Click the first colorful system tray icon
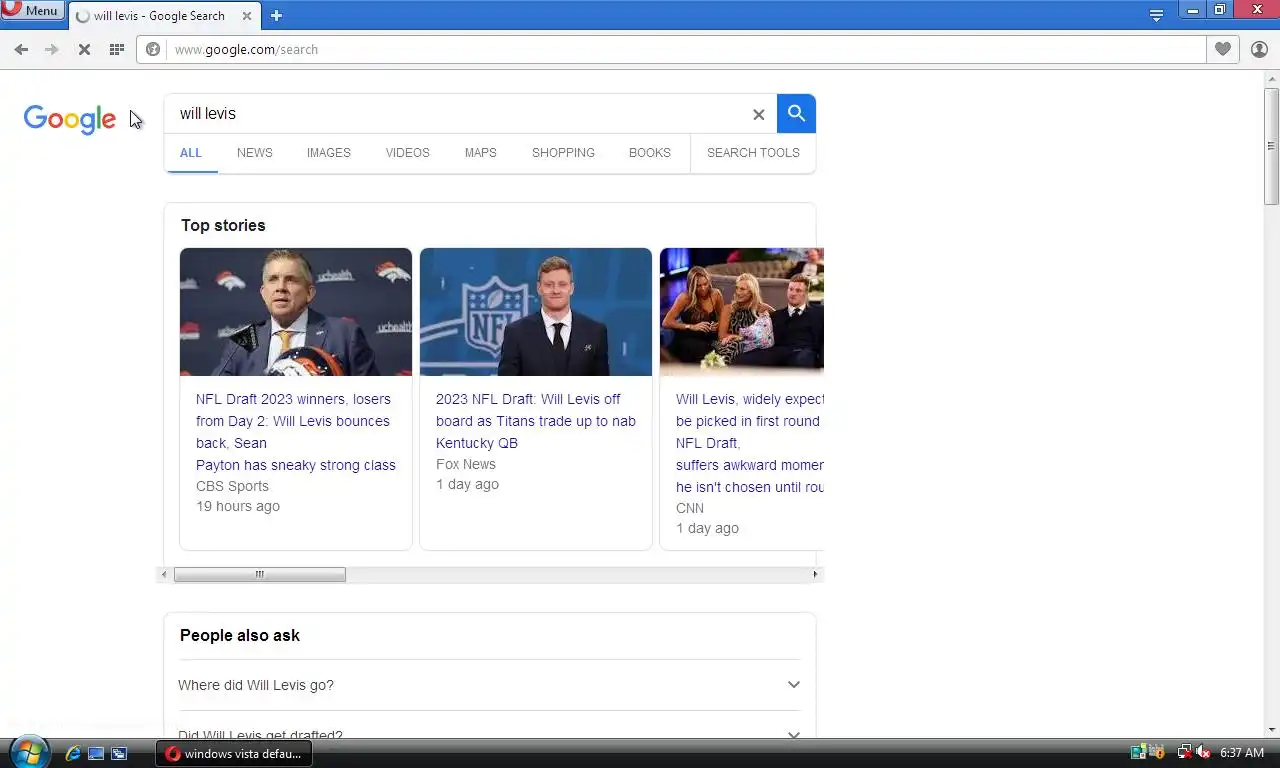The height and width of the screenshot is (768, 1280). 1139,752
